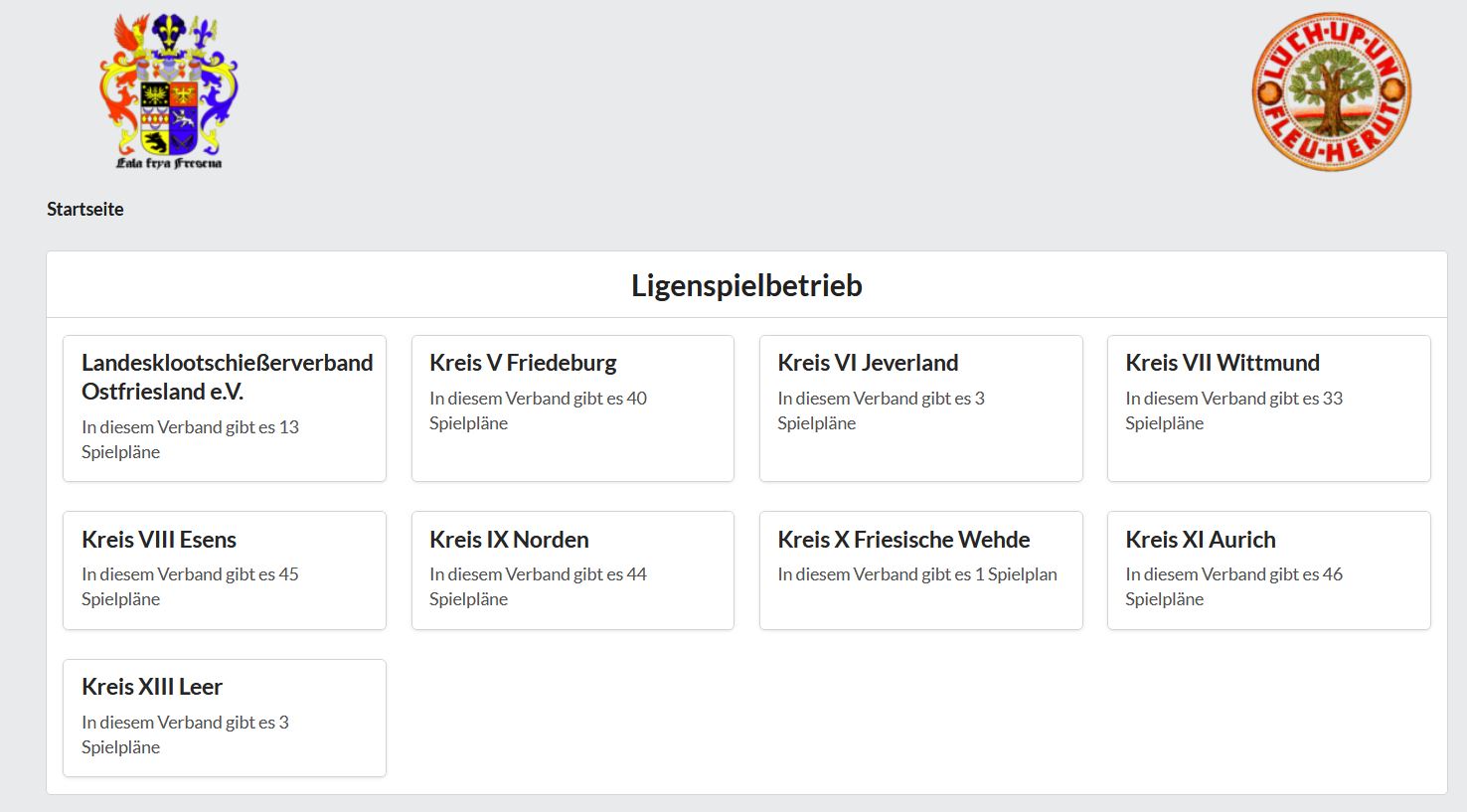
Task: Select Kreis XIII Leer card
Action: [x=152, y=687]
